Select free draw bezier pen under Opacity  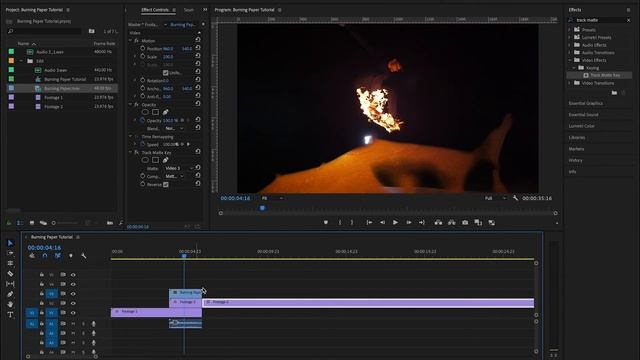tap(165, 112)
